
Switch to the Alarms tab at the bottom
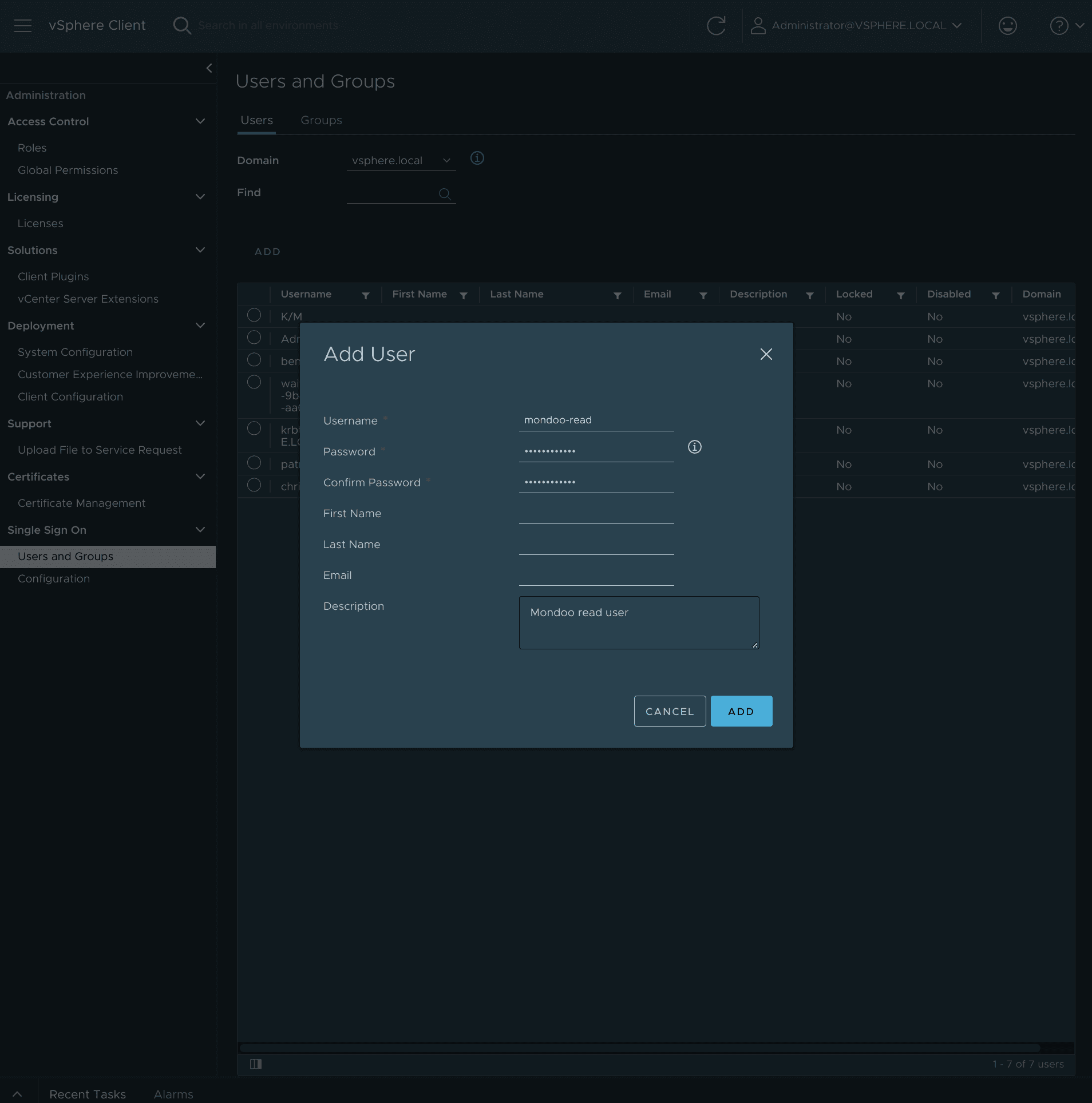tap(173, 1094)
